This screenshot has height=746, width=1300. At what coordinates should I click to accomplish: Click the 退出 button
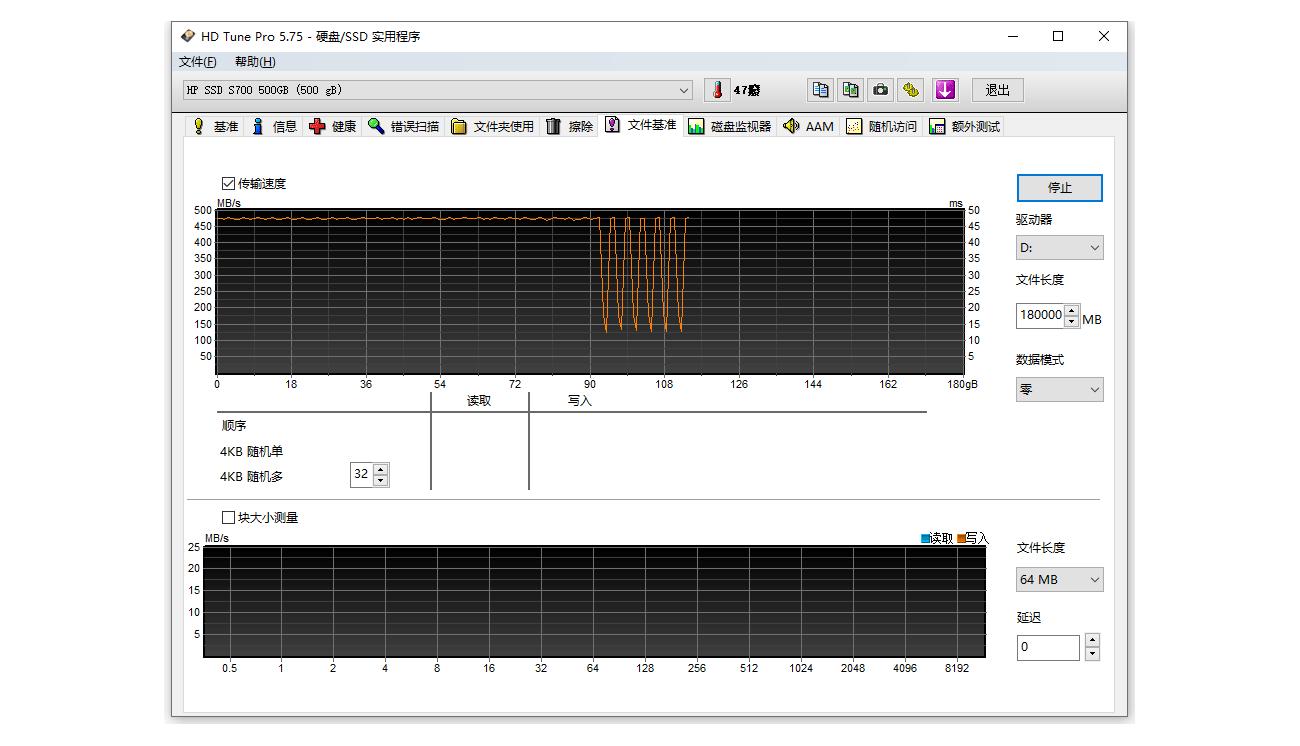click(997, 90)
